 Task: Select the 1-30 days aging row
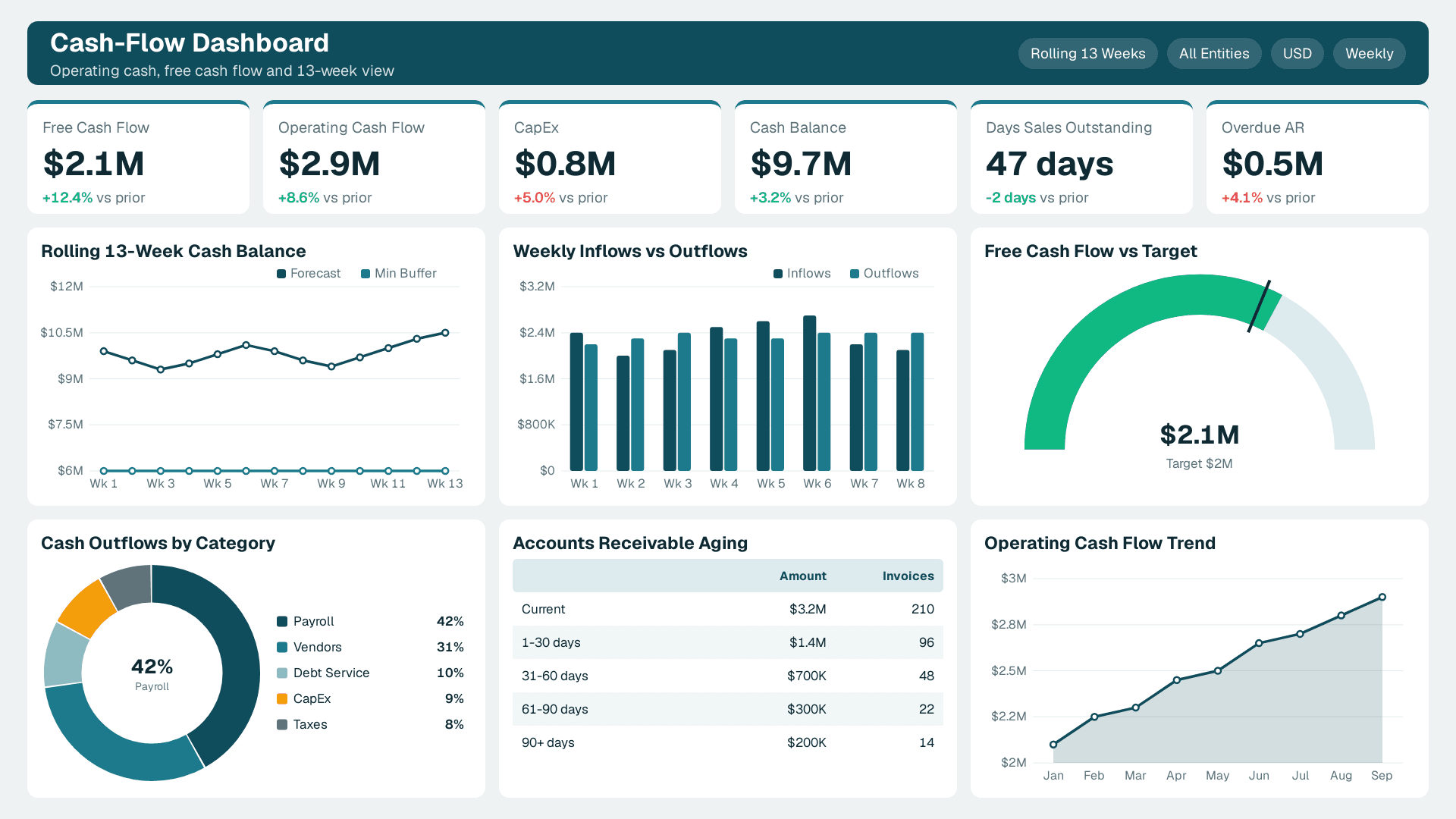pyautogui.click(x=728, y=642)
